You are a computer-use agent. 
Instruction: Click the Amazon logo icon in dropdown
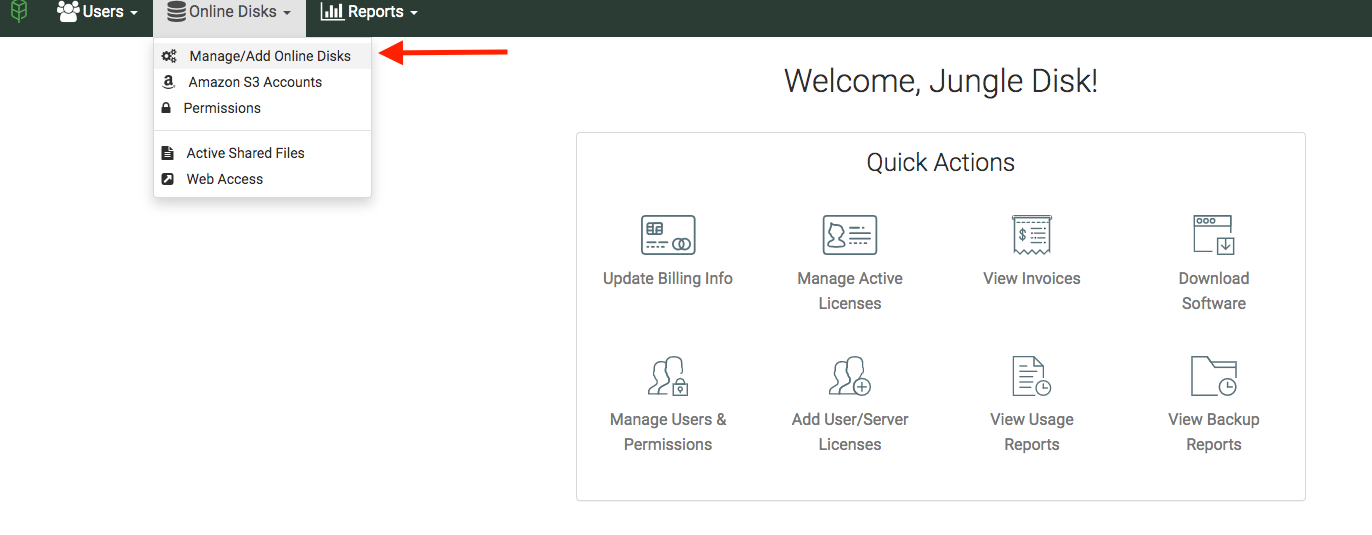tap(168, 82)
